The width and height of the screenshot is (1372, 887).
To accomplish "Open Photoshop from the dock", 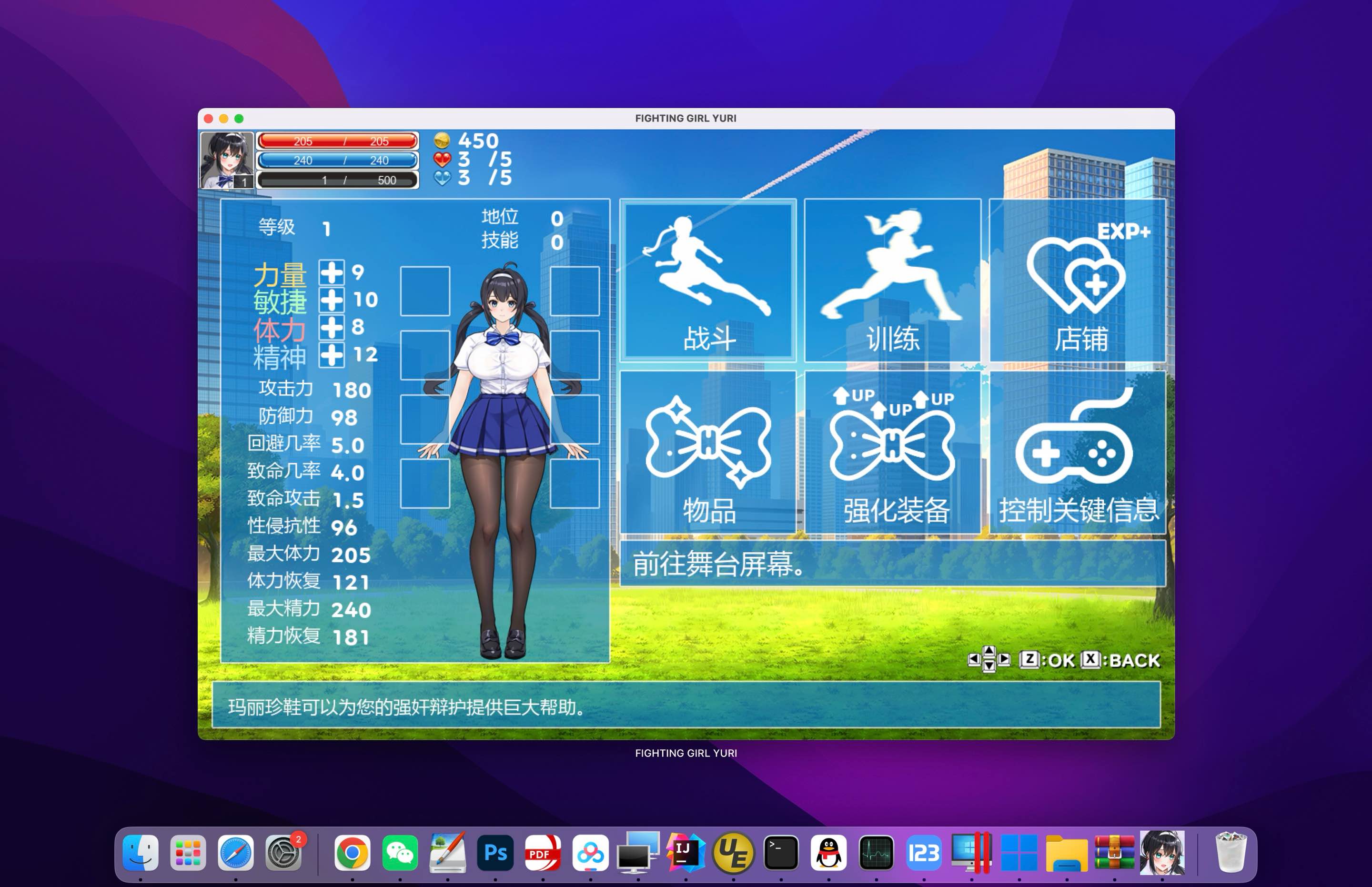I will tap(495, 853).
